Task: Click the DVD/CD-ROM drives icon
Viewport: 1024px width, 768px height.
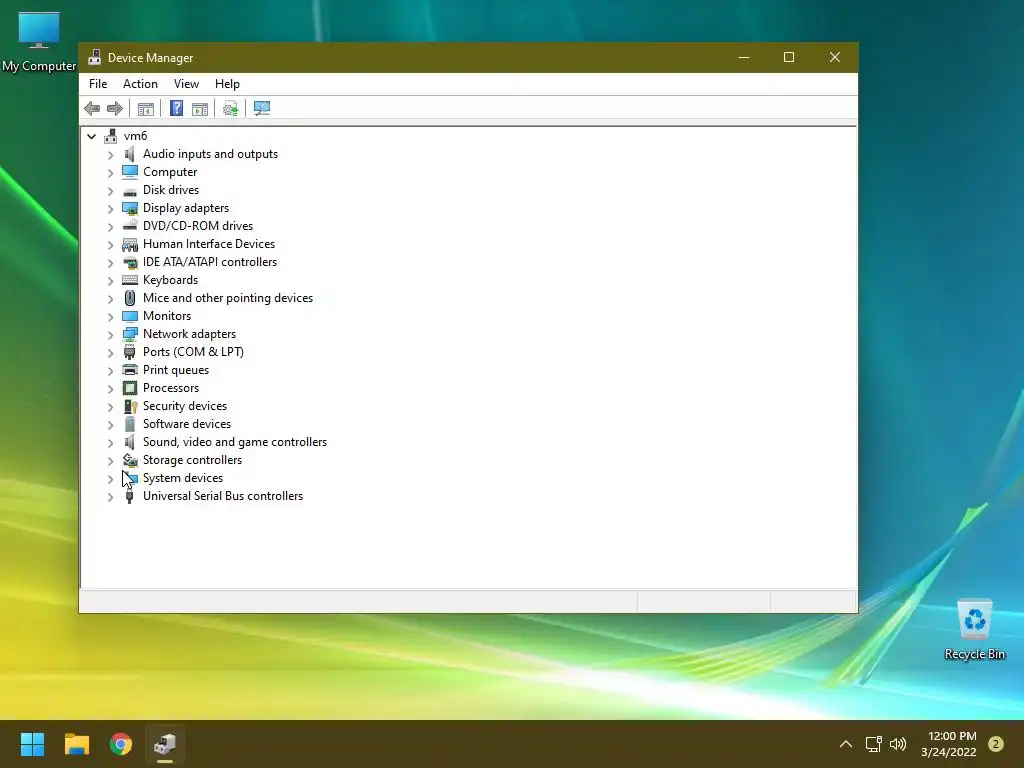Action: 130,226
